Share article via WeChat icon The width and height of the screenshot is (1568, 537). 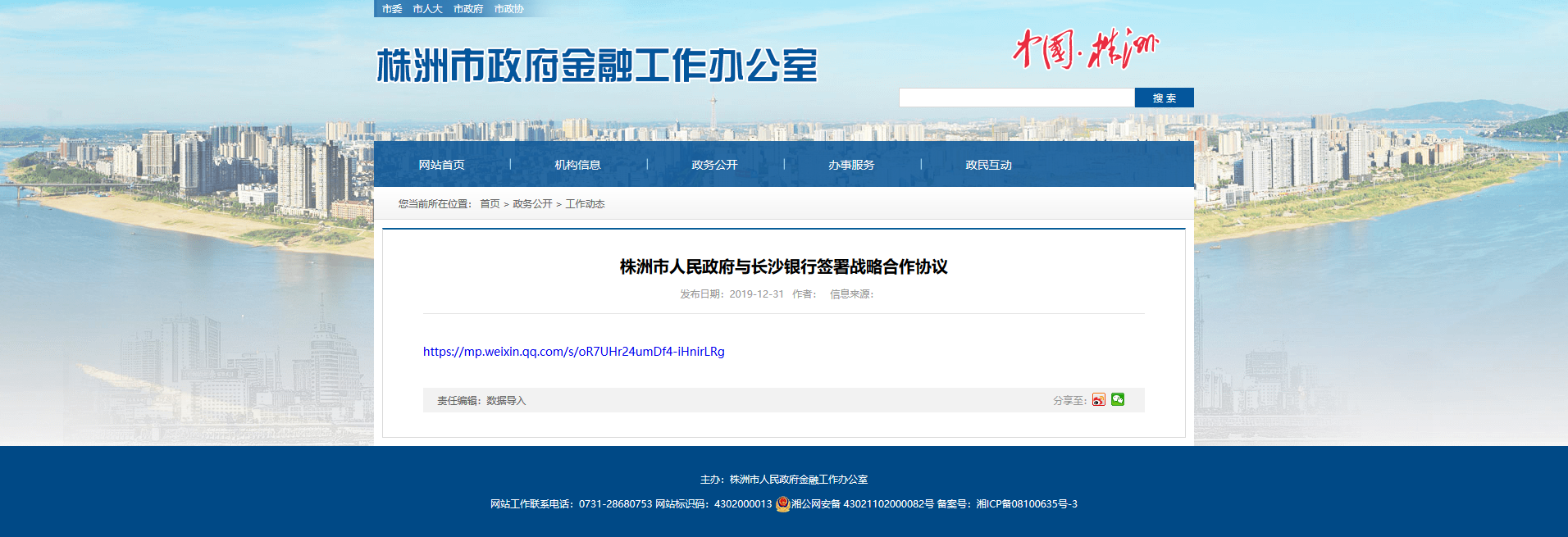tap(1118, 400)
